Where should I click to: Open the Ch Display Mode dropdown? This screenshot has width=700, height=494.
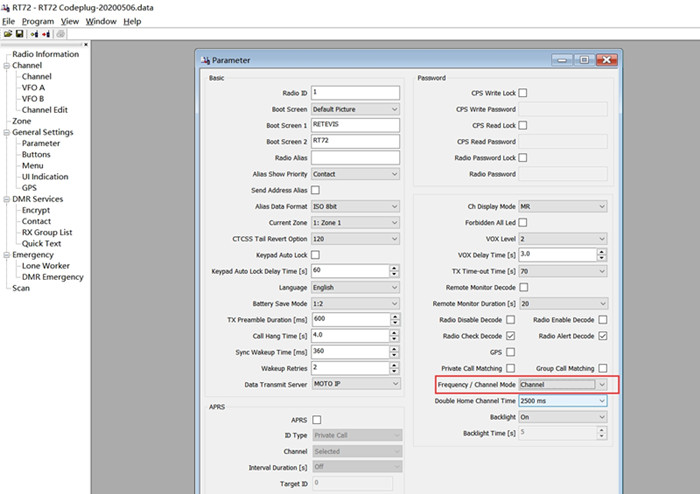point(562,207)
